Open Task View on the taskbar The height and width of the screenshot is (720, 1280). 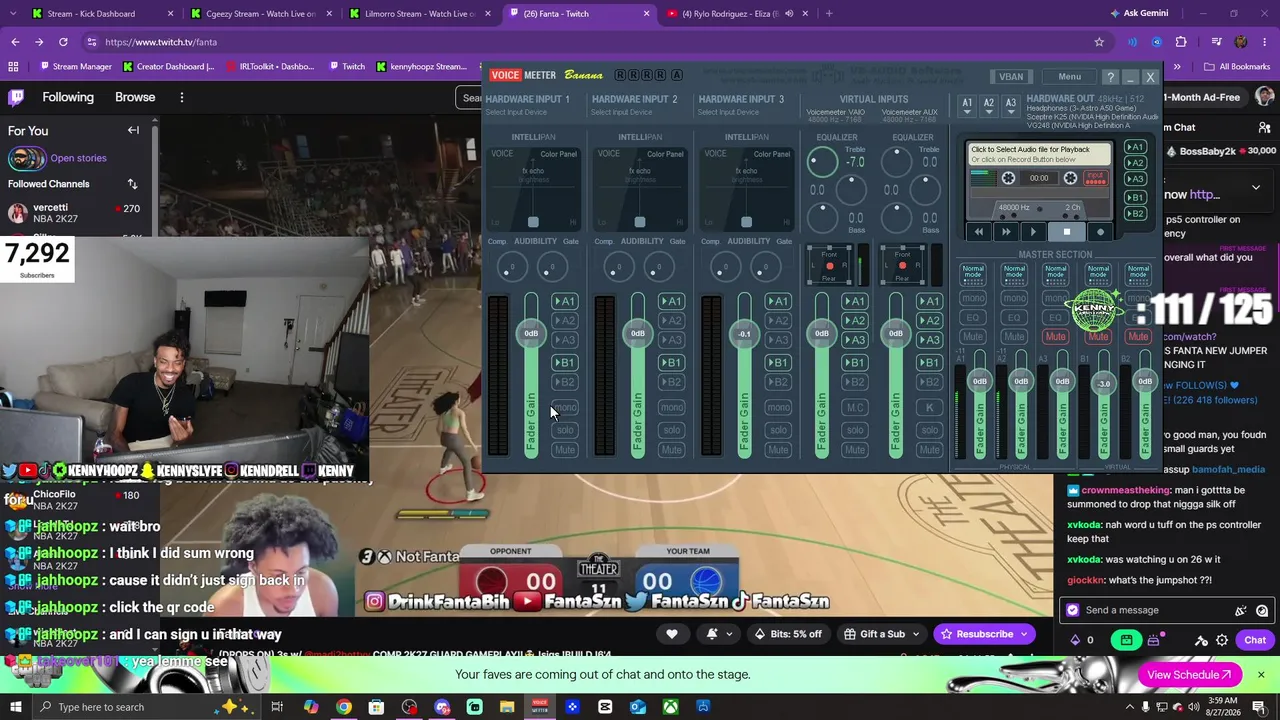pyautogui.click(x=277, y=707)
